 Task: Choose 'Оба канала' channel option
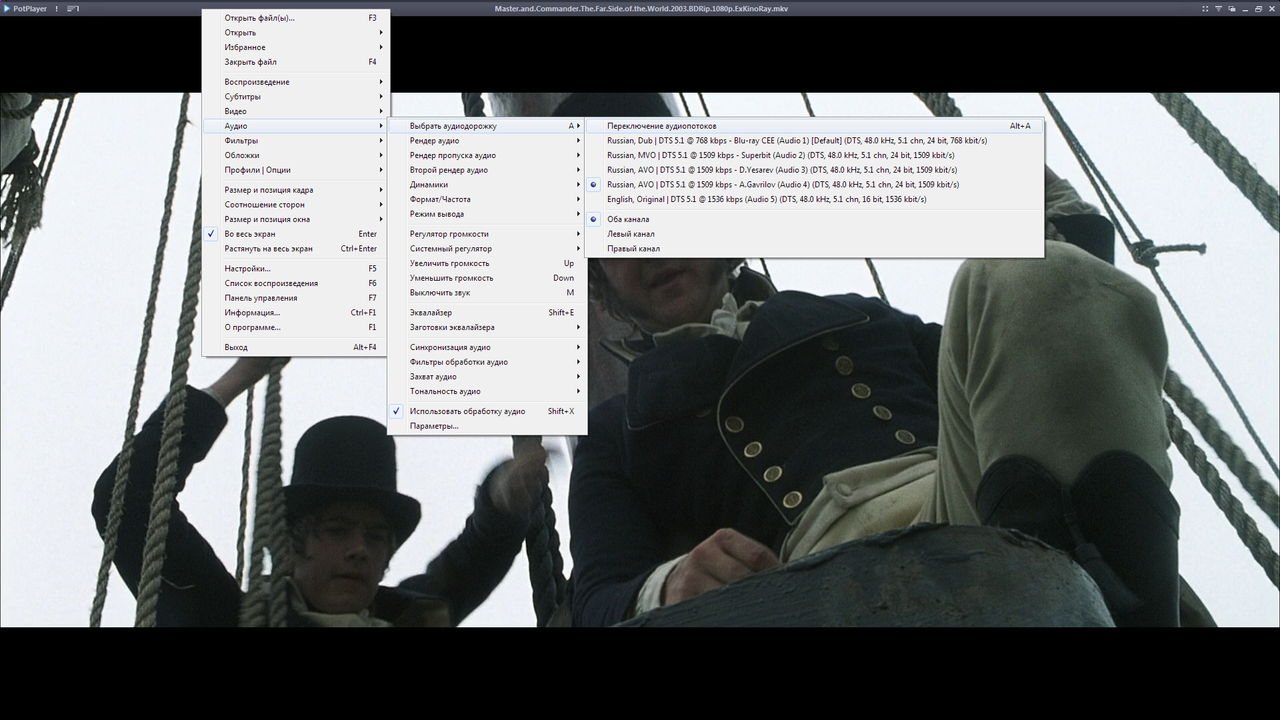pos(815,219)
